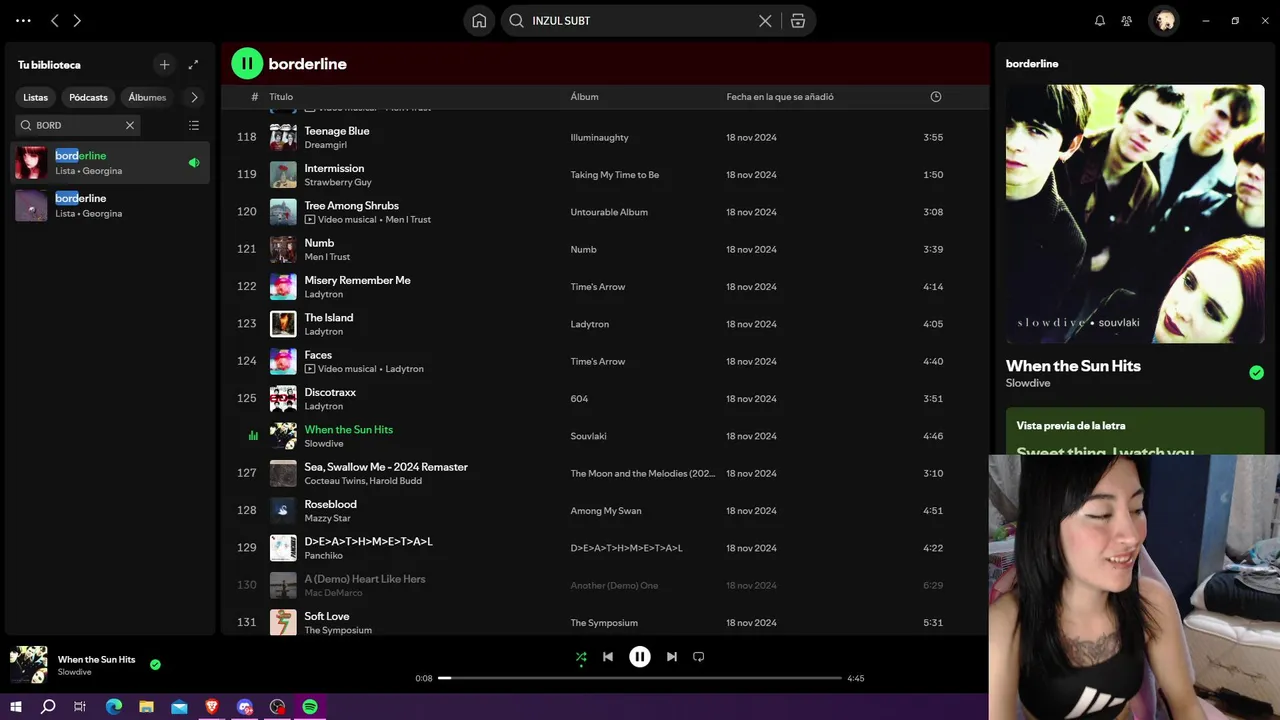This screenshot has width=1280, height=720.
Task: Select the Álbumes filter chip
Action: pos(147,97)
